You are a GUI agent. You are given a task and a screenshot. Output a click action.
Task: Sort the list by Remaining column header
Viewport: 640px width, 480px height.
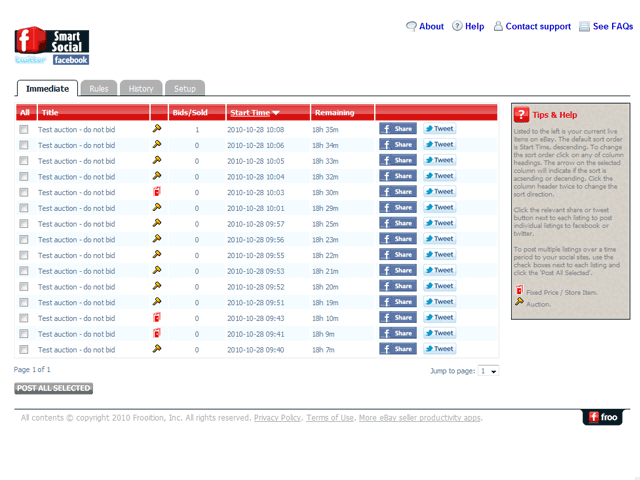click(x=334, y=113)
